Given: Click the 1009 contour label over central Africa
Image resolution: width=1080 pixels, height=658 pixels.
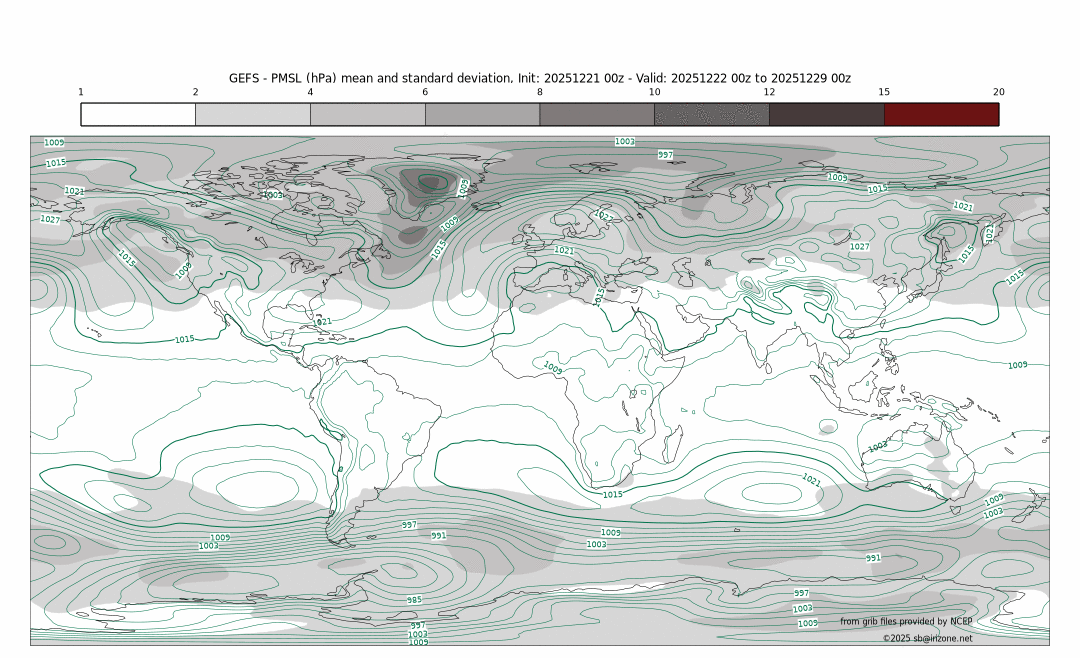Looking at the screenshot, I should [553, 367].
